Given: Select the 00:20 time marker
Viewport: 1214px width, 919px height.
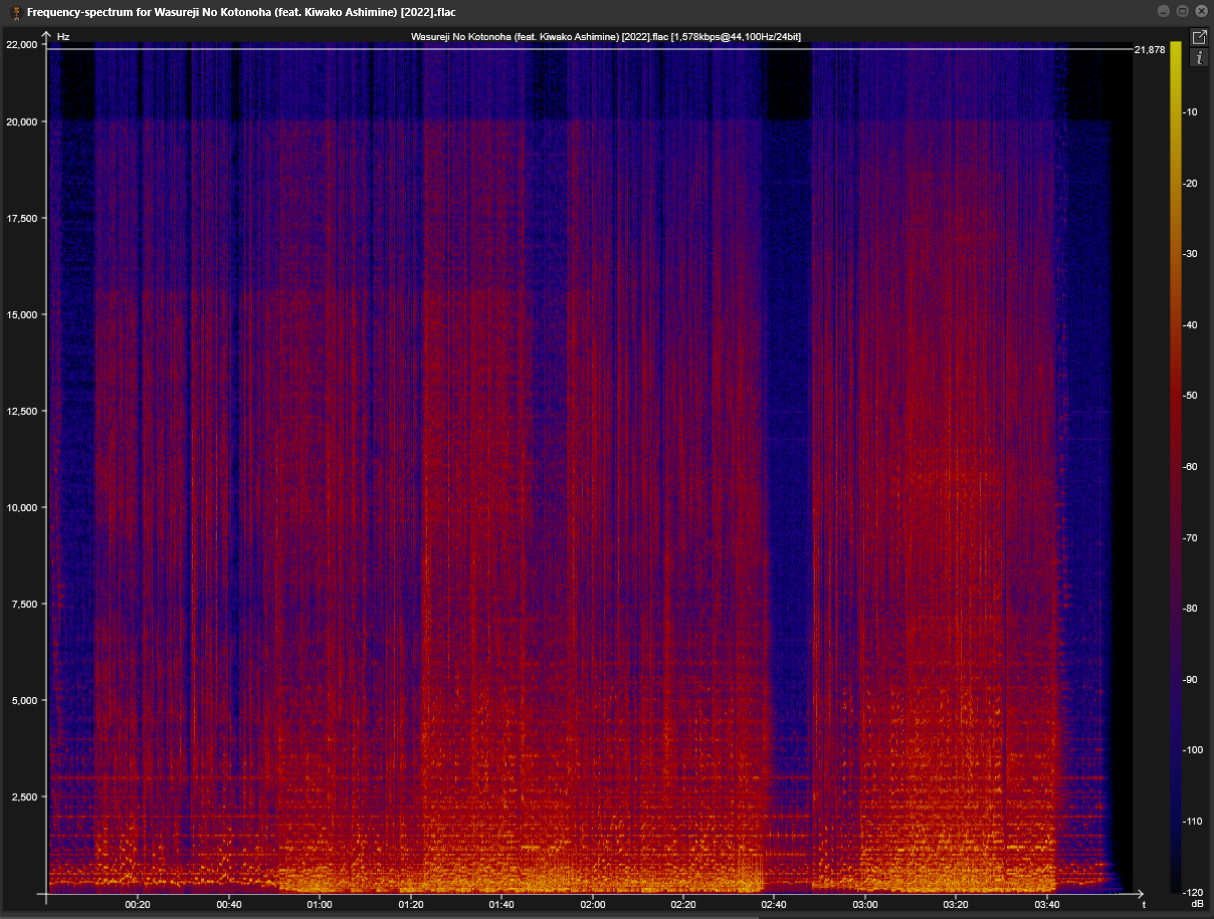Looking at the screenshot, I should pos(138,904).
